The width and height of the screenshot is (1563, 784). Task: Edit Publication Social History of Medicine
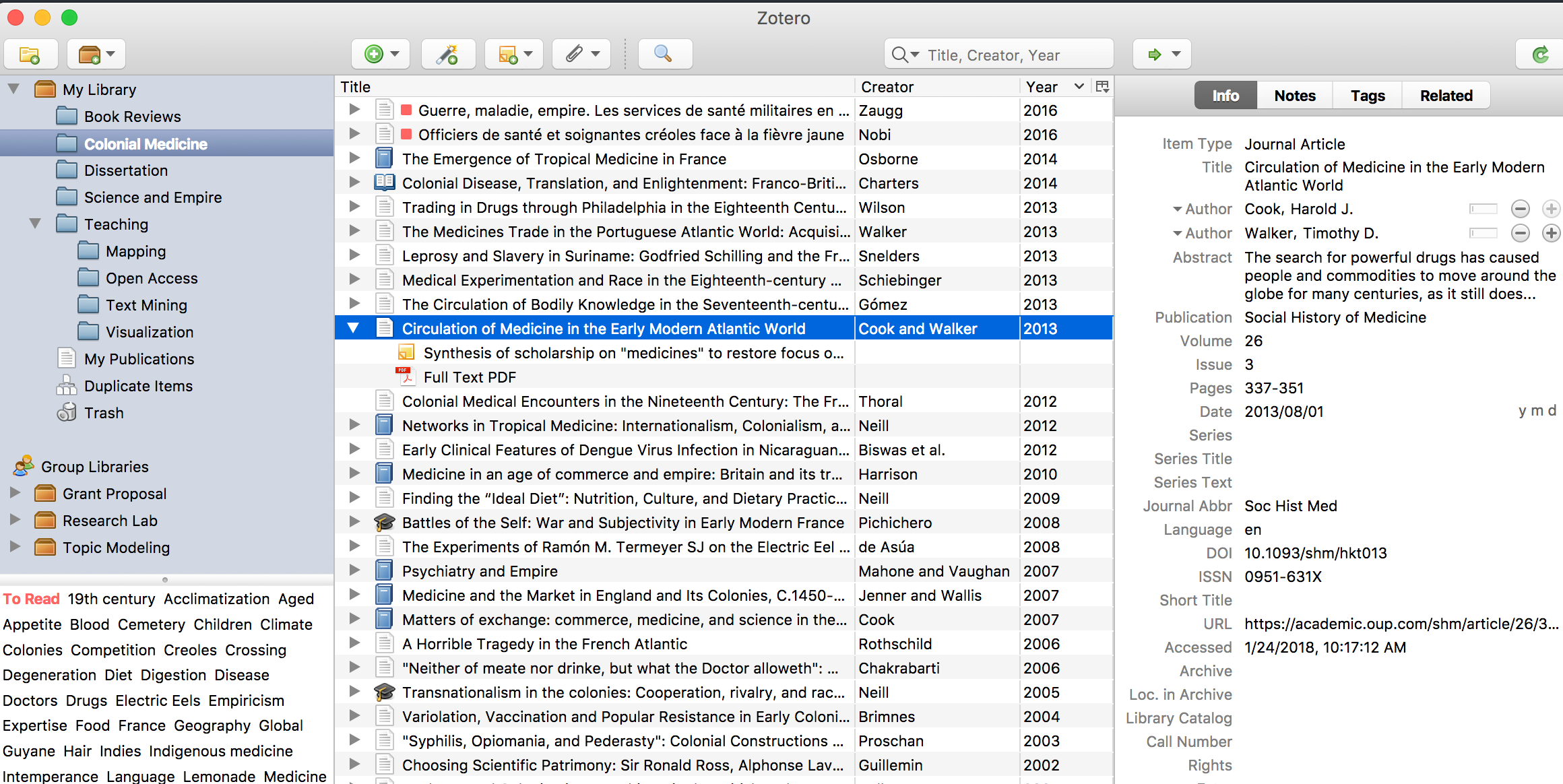1335,317
